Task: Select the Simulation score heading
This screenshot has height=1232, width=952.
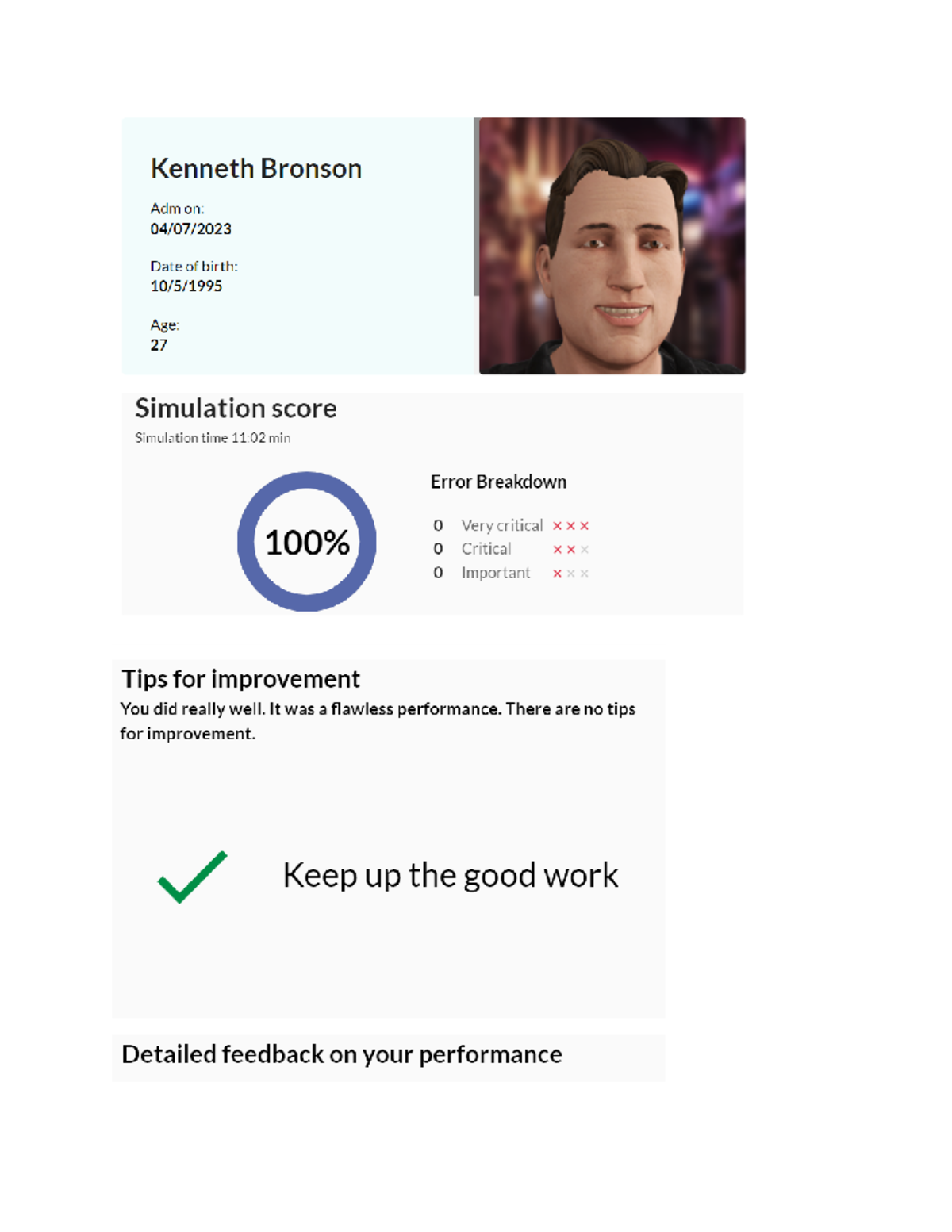Action: pyautogui.click(x=236, y=409)
